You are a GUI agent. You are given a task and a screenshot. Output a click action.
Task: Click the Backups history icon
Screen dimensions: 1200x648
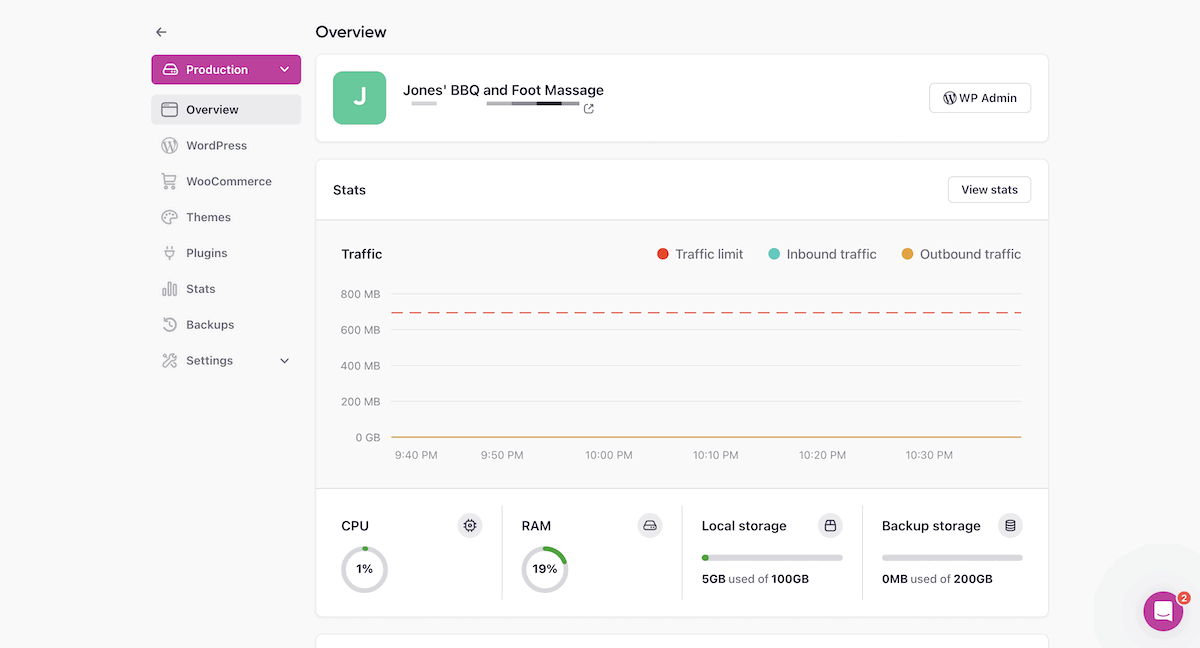point(170,325)
